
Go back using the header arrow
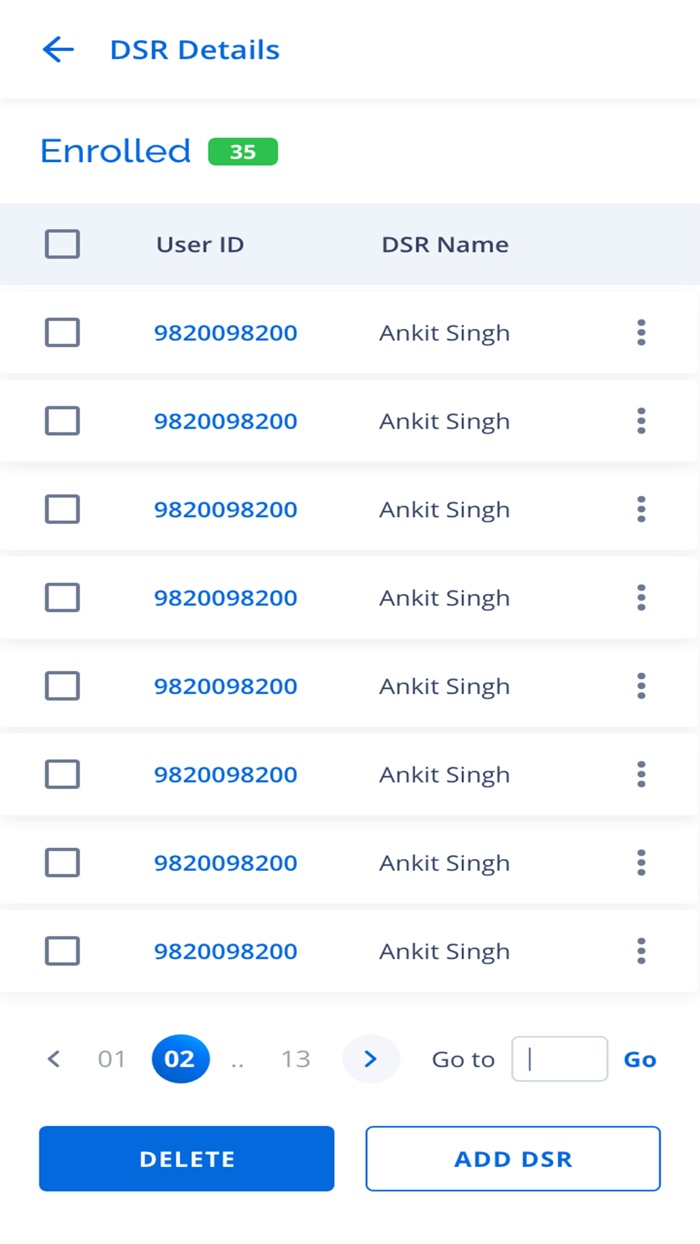(58, 49)
